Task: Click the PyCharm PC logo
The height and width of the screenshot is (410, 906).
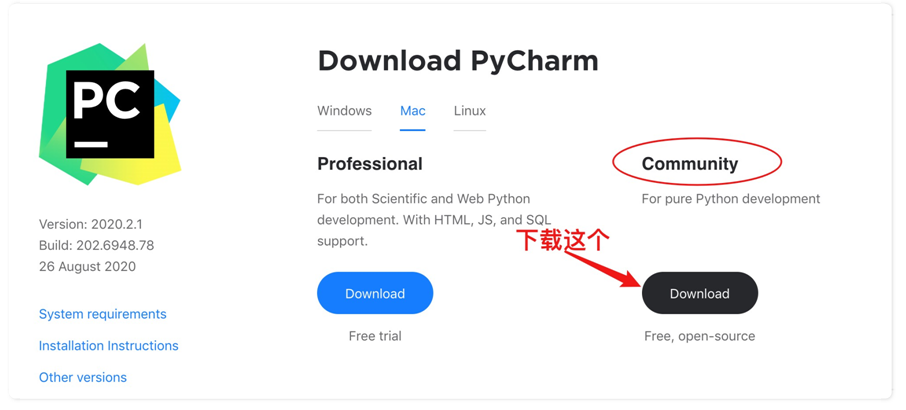Action: (x=110, y=114)
